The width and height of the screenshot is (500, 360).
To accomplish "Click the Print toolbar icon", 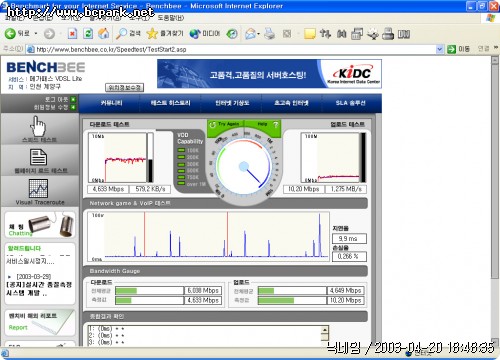I will 269,34.
